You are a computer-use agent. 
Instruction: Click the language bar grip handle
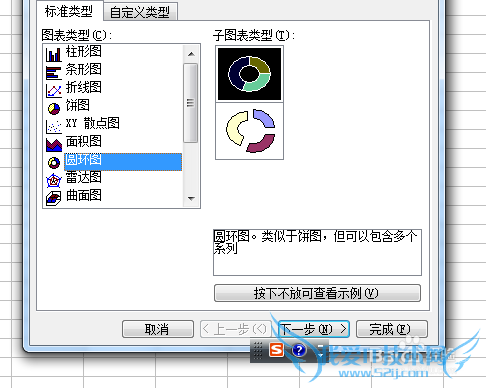click(258, 351)
